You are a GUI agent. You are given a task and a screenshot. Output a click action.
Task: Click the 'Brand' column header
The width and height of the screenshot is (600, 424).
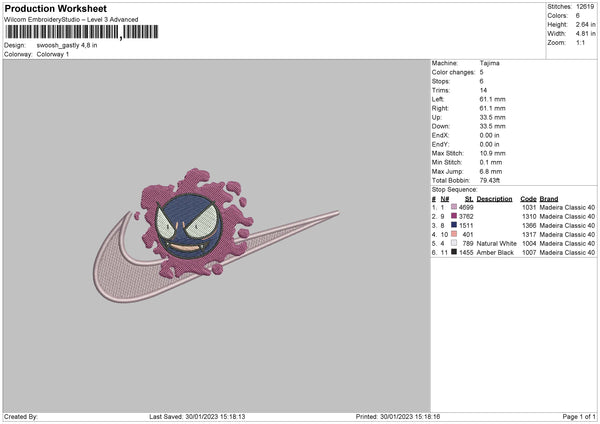coord(549,199)
